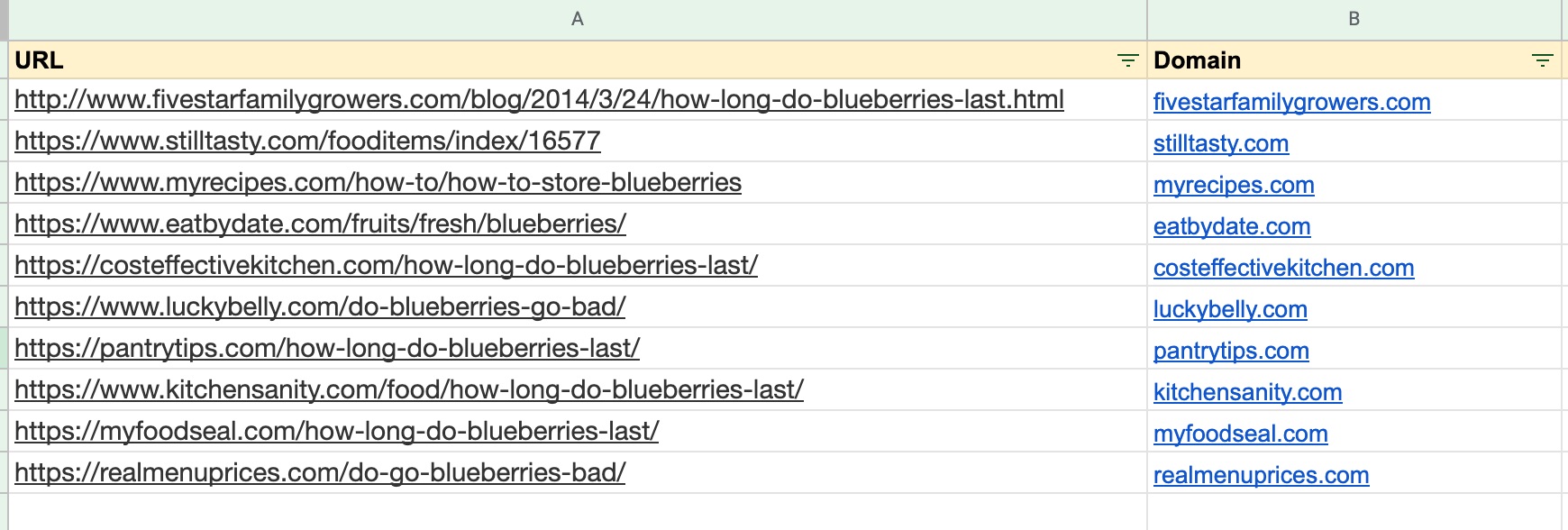
Task: Click the pantrytips.com domain link
Action: point(1231,351)
